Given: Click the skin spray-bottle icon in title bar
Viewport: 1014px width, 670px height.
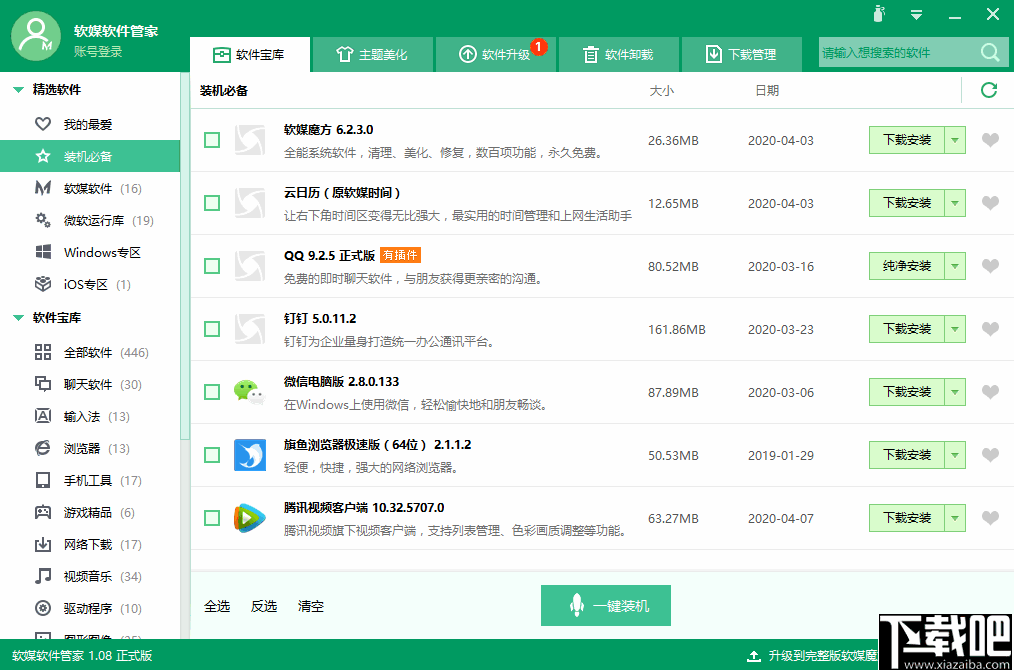Looking at the screenshot, I should [x=878, y=14].
